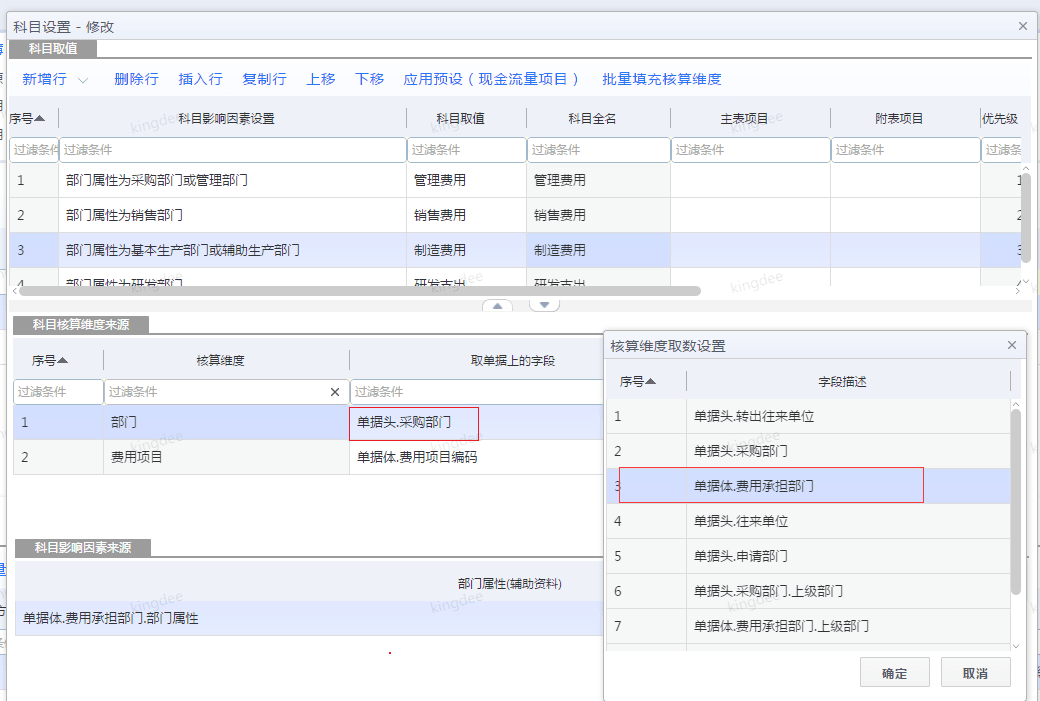This screenshot has width=1040, height=701.
Task: Collapse panel with the splitter up arrow
Action: tap(497, 305)
